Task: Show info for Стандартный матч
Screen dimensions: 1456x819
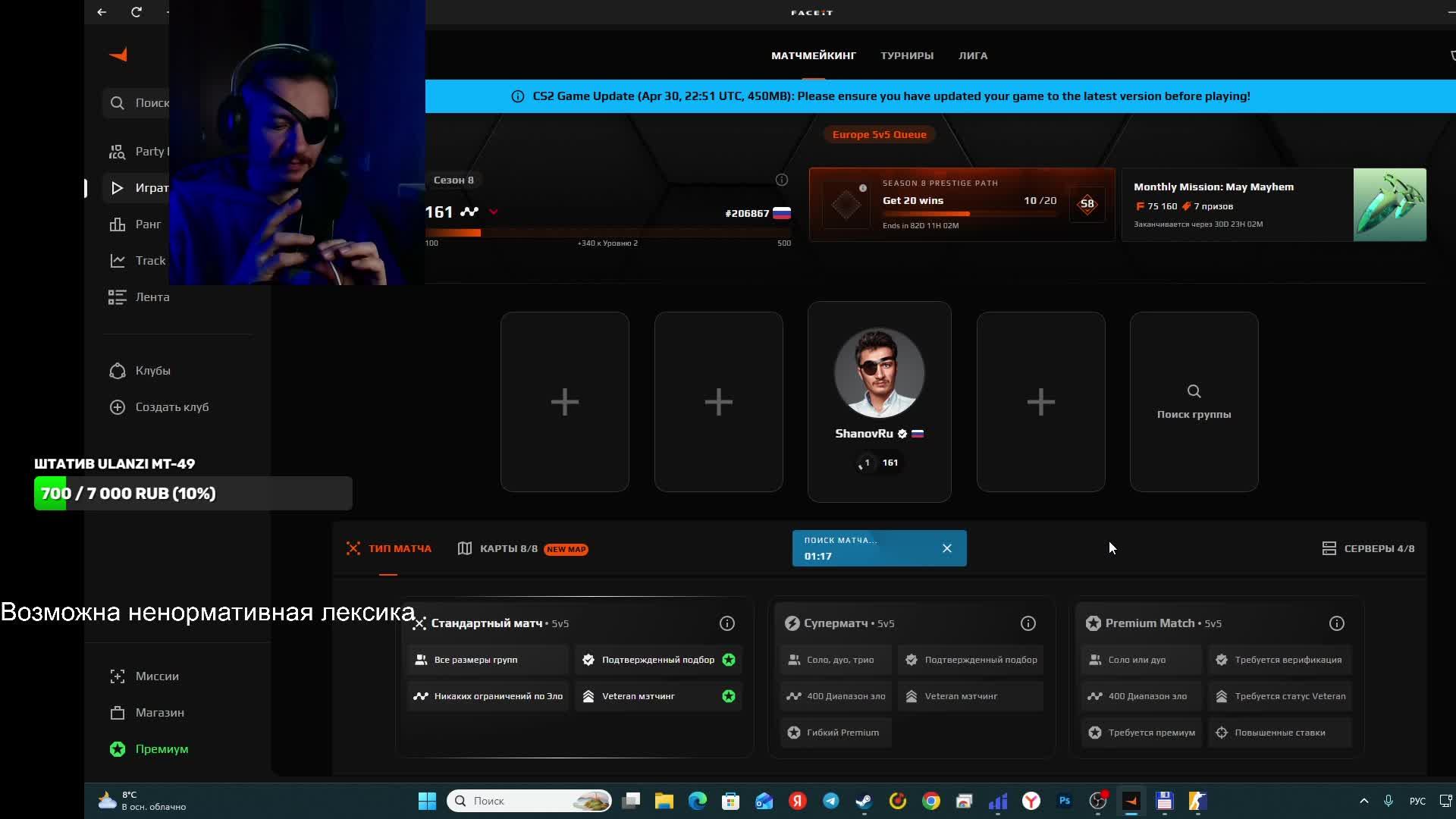Action: [727, 623]
